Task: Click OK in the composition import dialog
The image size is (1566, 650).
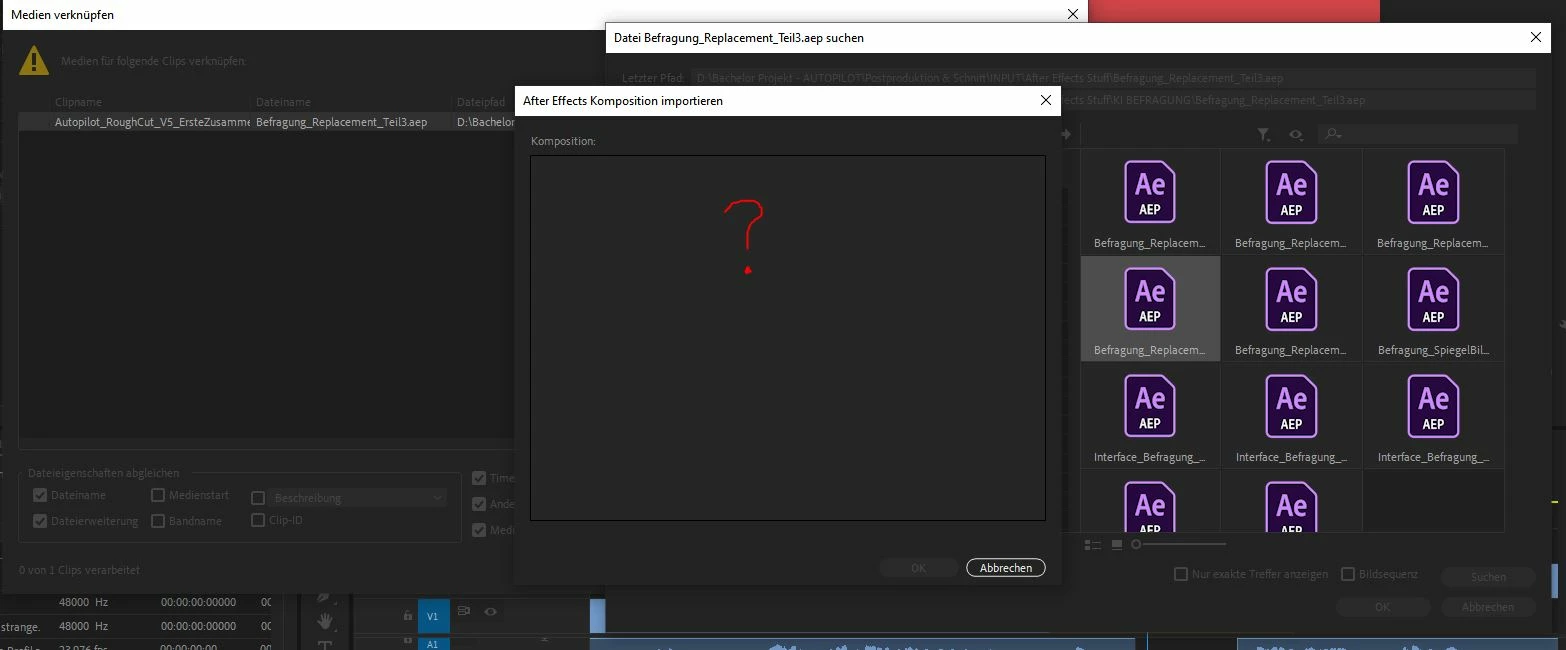Action: (919, 568)
